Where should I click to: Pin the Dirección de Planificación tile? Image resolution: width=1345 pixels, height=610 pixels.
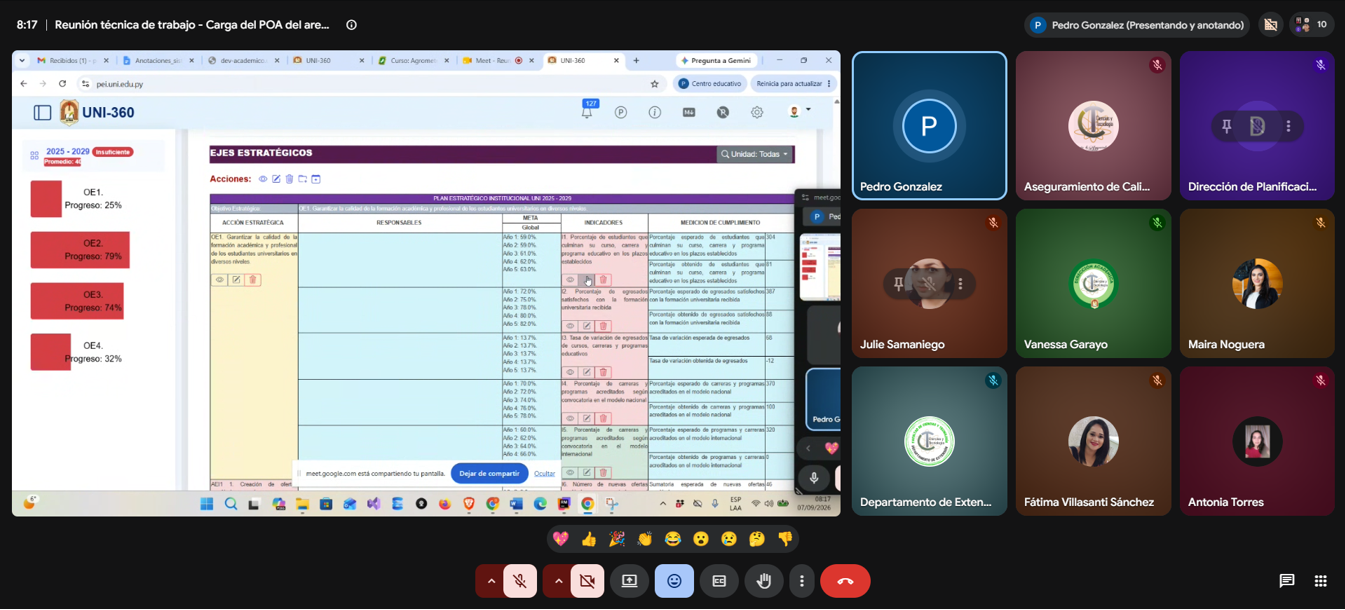coord(1226,126)
